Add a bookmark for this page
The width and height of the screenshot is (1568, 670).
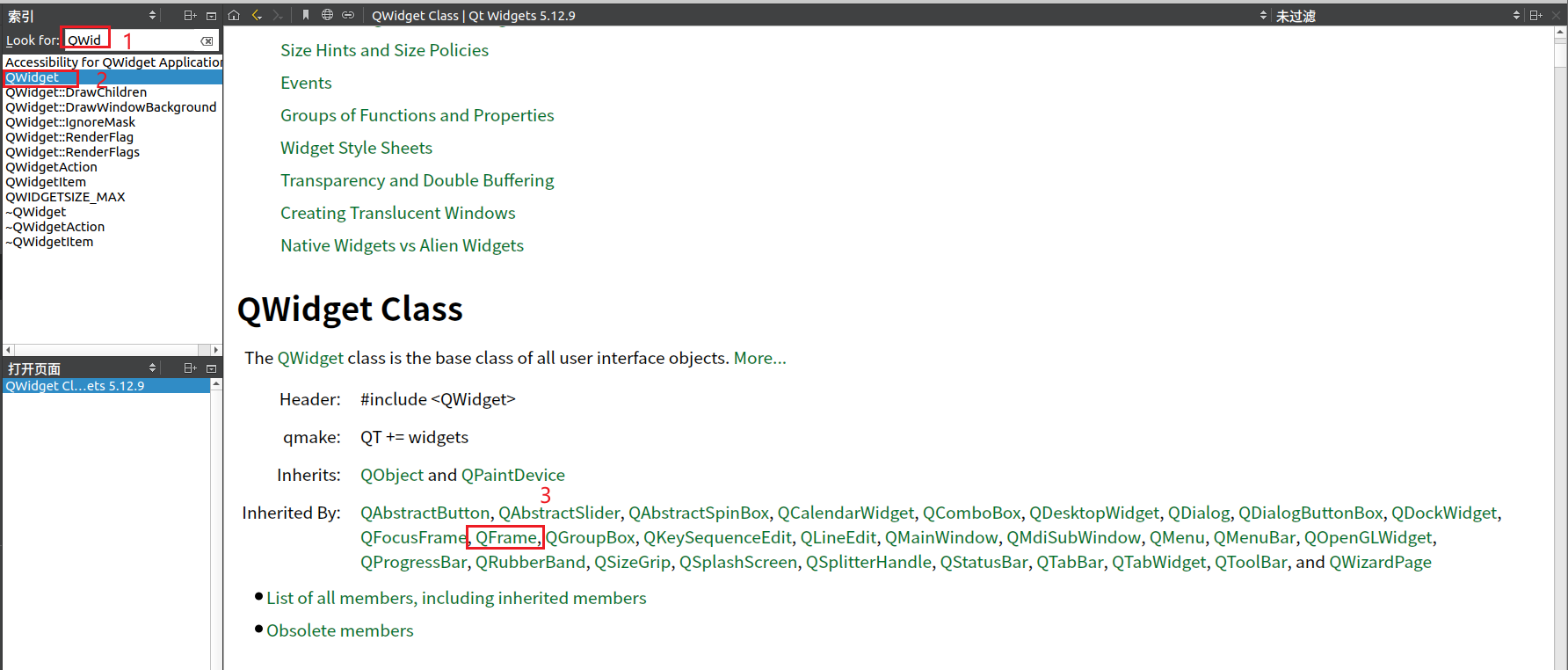click(x=306, y=15)
